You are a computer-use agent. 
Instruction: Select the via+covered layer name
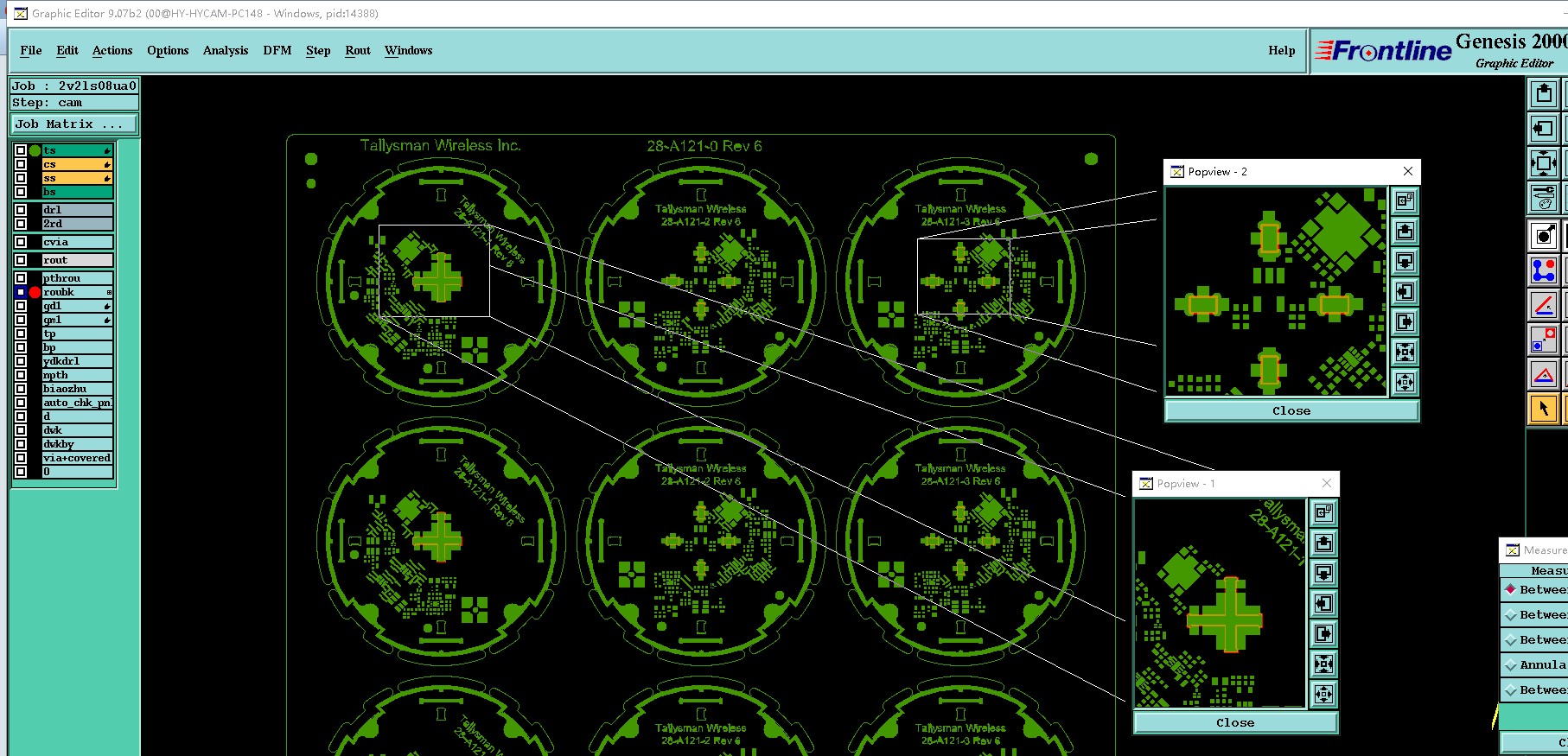78,458
